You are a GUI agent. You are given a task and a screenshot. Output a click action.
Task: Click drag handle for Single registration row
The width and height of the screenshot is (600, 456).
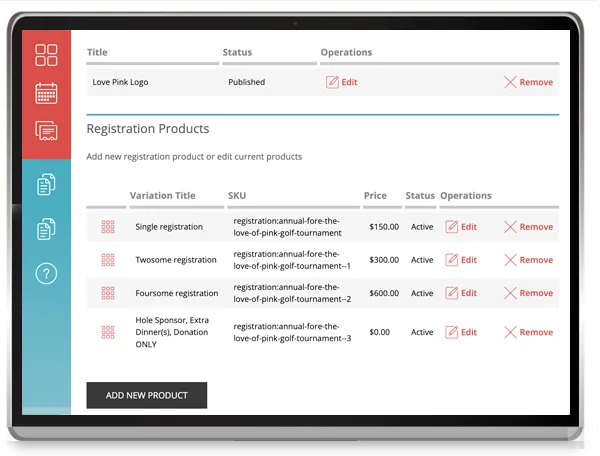pyautogui.click(x=108, y=227)
